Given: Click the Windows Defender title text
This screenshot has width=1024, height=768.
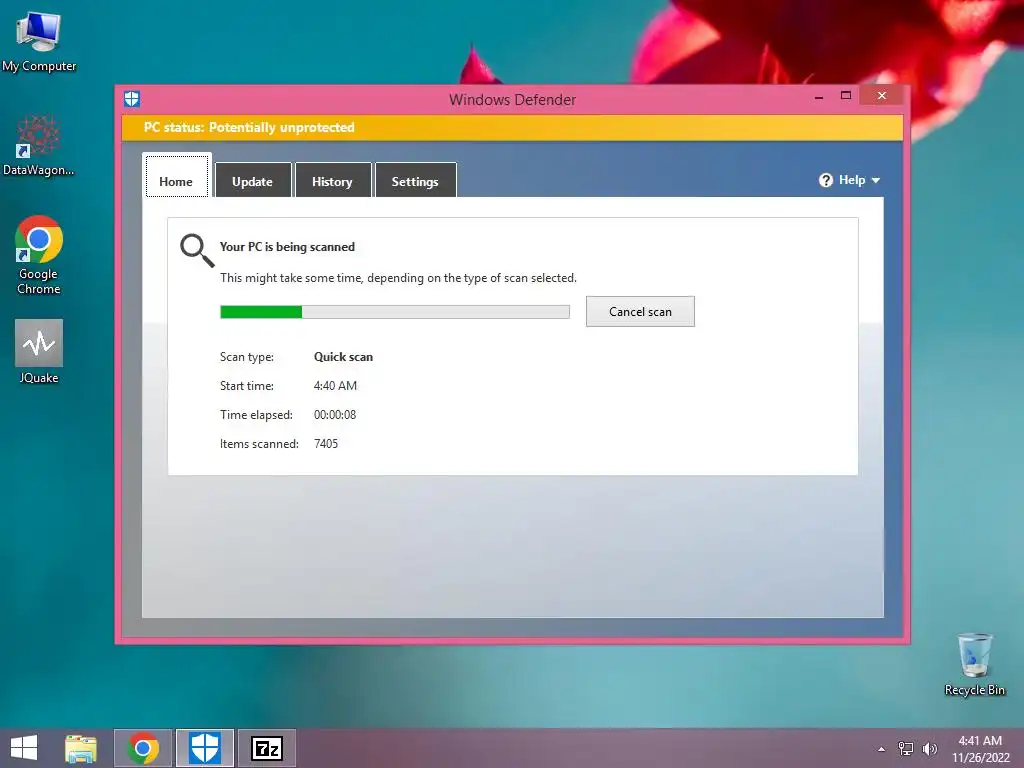Looking at the screenshot, I should coord(513,100).
